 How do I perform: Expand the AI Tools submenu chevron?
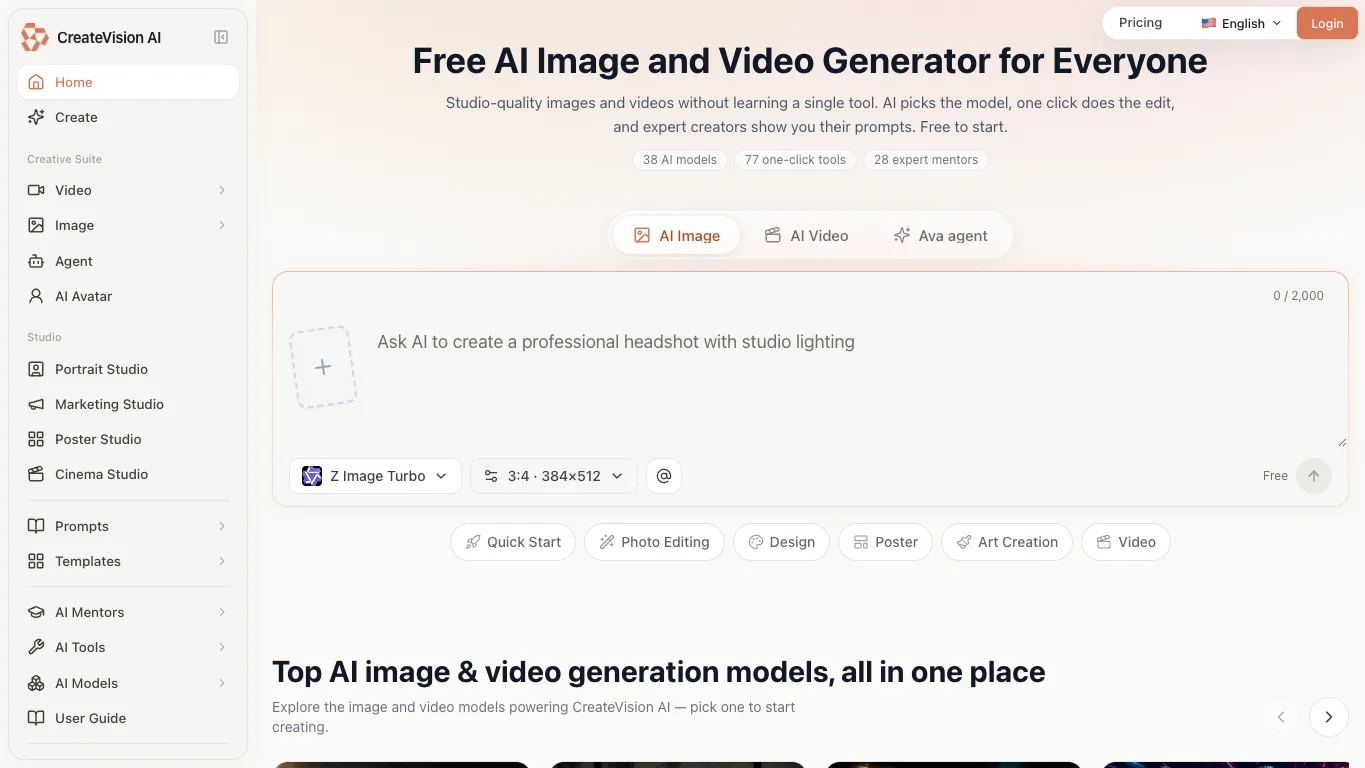(222, 647)
